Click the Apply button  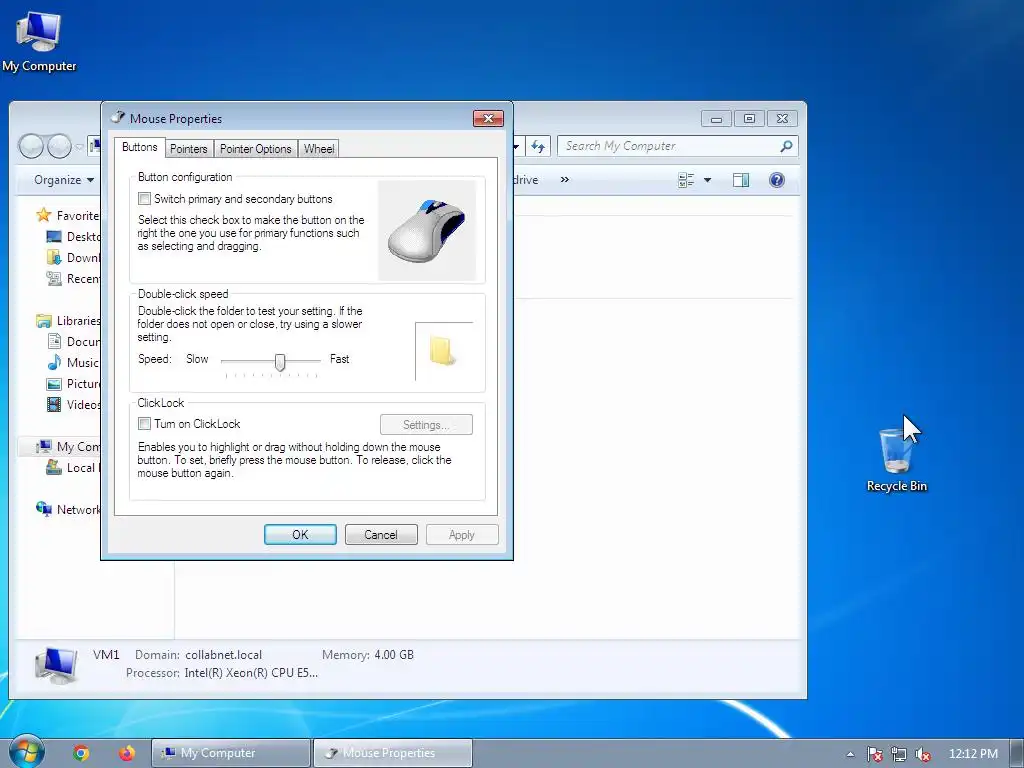tap(462, 535)
